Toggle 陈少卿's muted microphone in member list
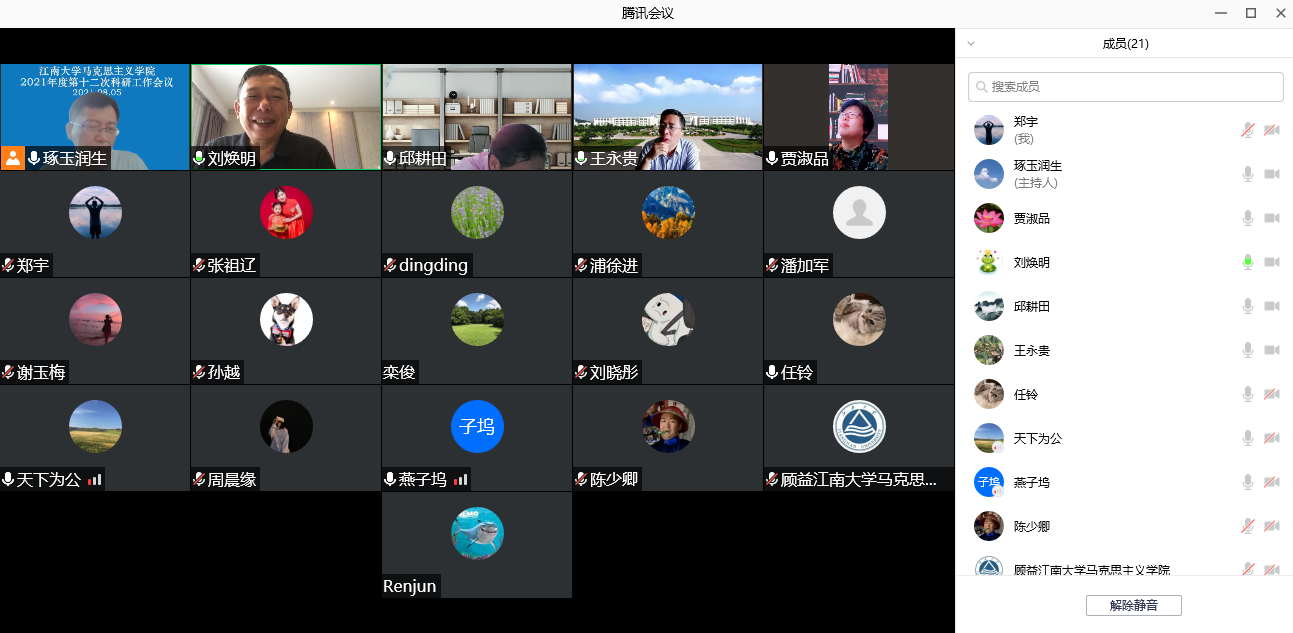The image size is (1293, 633). coord(1247,526)
